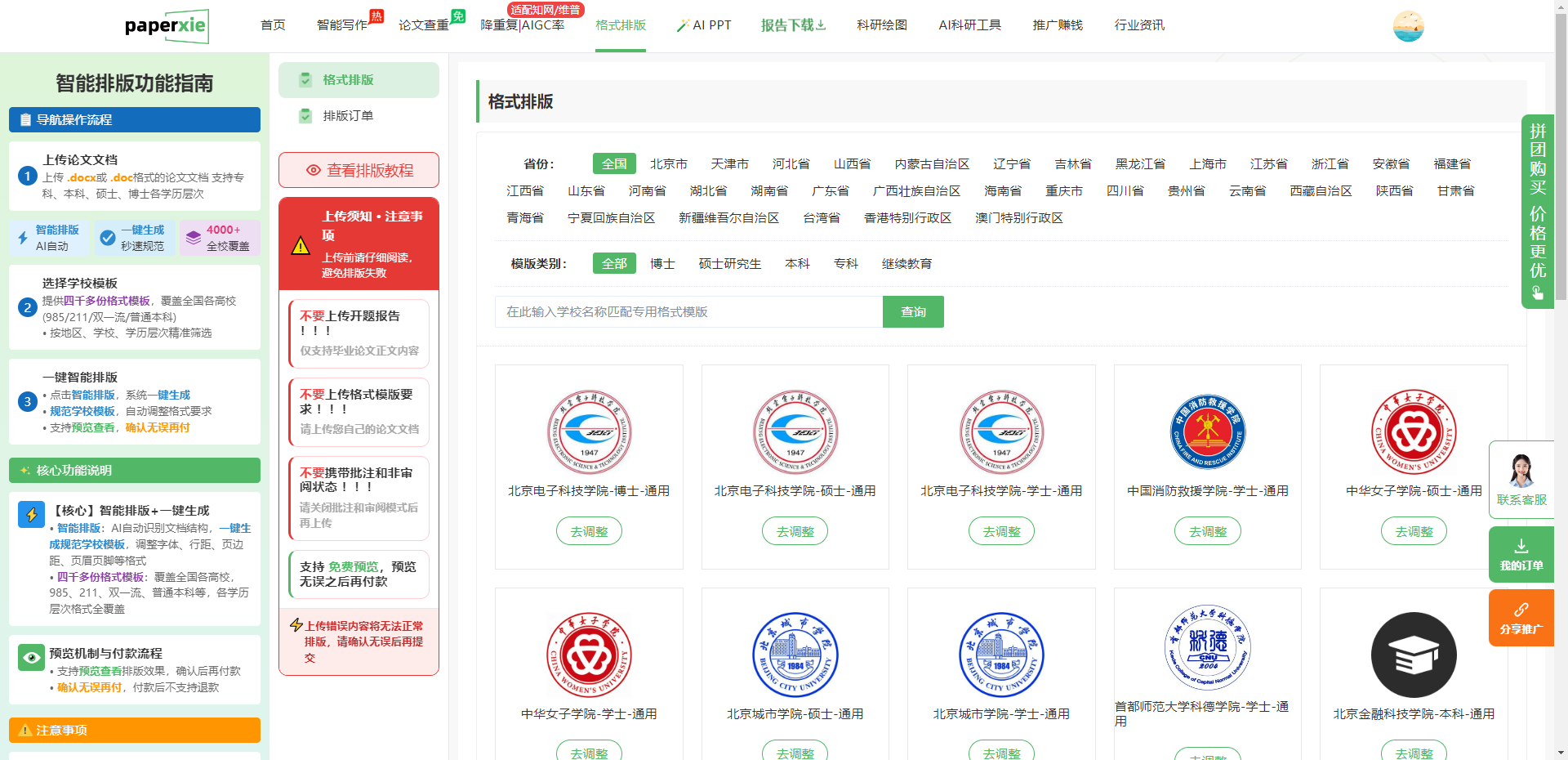Click the 我的订单 download icon
The height and width of the screenshot is (760, 1568).
click(x=1521, y=546)
